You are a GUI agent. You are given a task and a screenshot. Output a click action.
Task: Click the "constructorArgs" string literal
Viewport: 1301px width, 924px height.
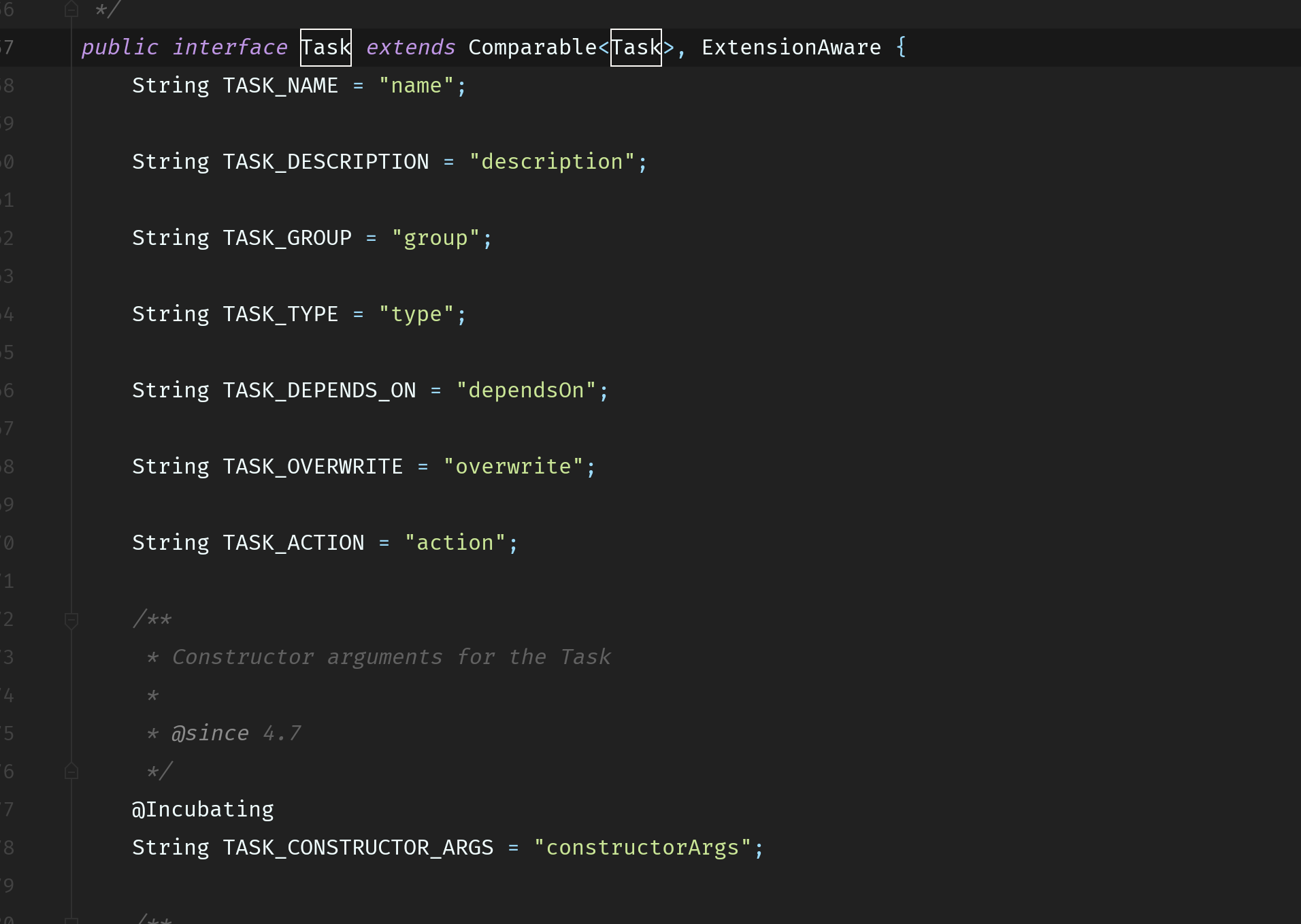click(x=643, y=848)
